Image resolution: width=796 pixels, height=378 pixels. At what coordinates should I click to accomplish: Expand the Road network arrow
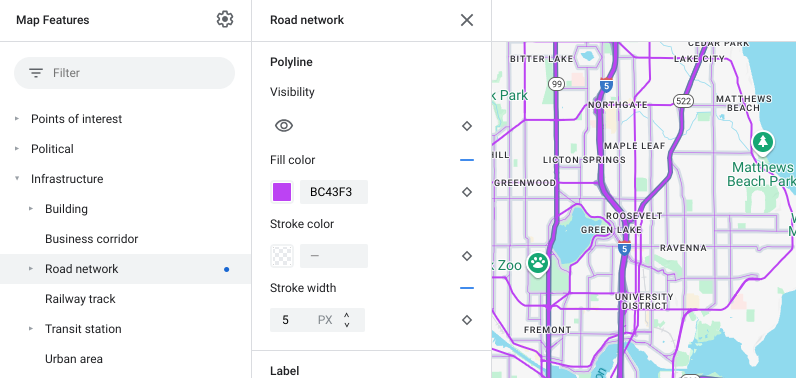coord(31,268)
